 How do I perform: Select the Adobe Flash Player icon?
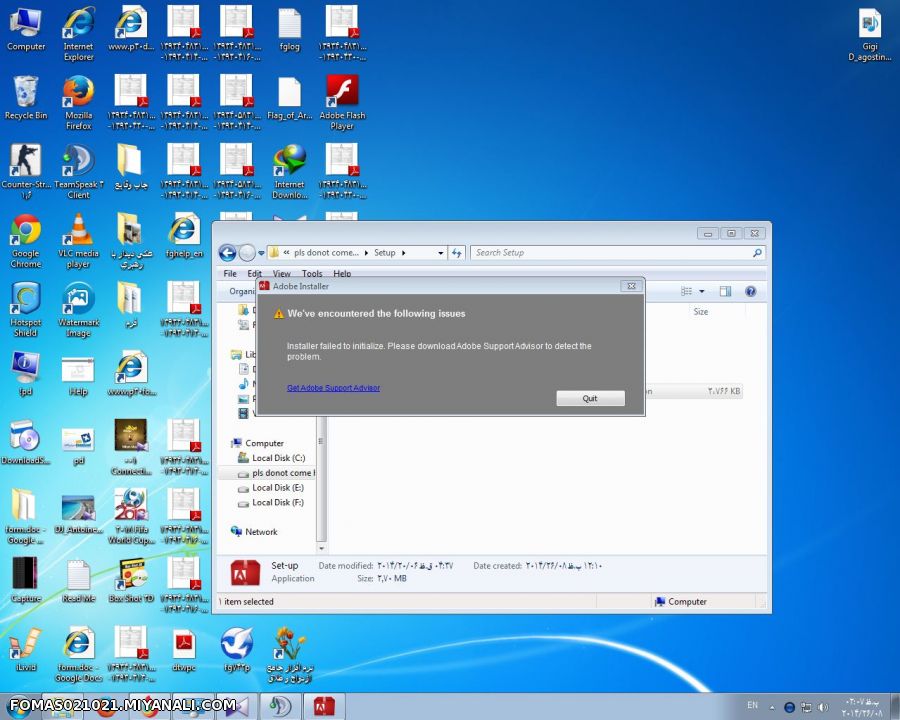pos(342,102)
